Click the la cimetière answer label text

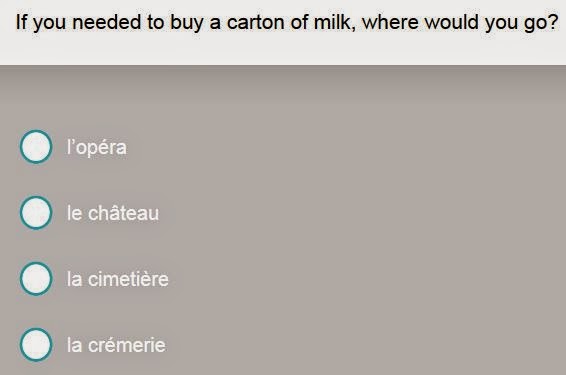click(118, 279)
